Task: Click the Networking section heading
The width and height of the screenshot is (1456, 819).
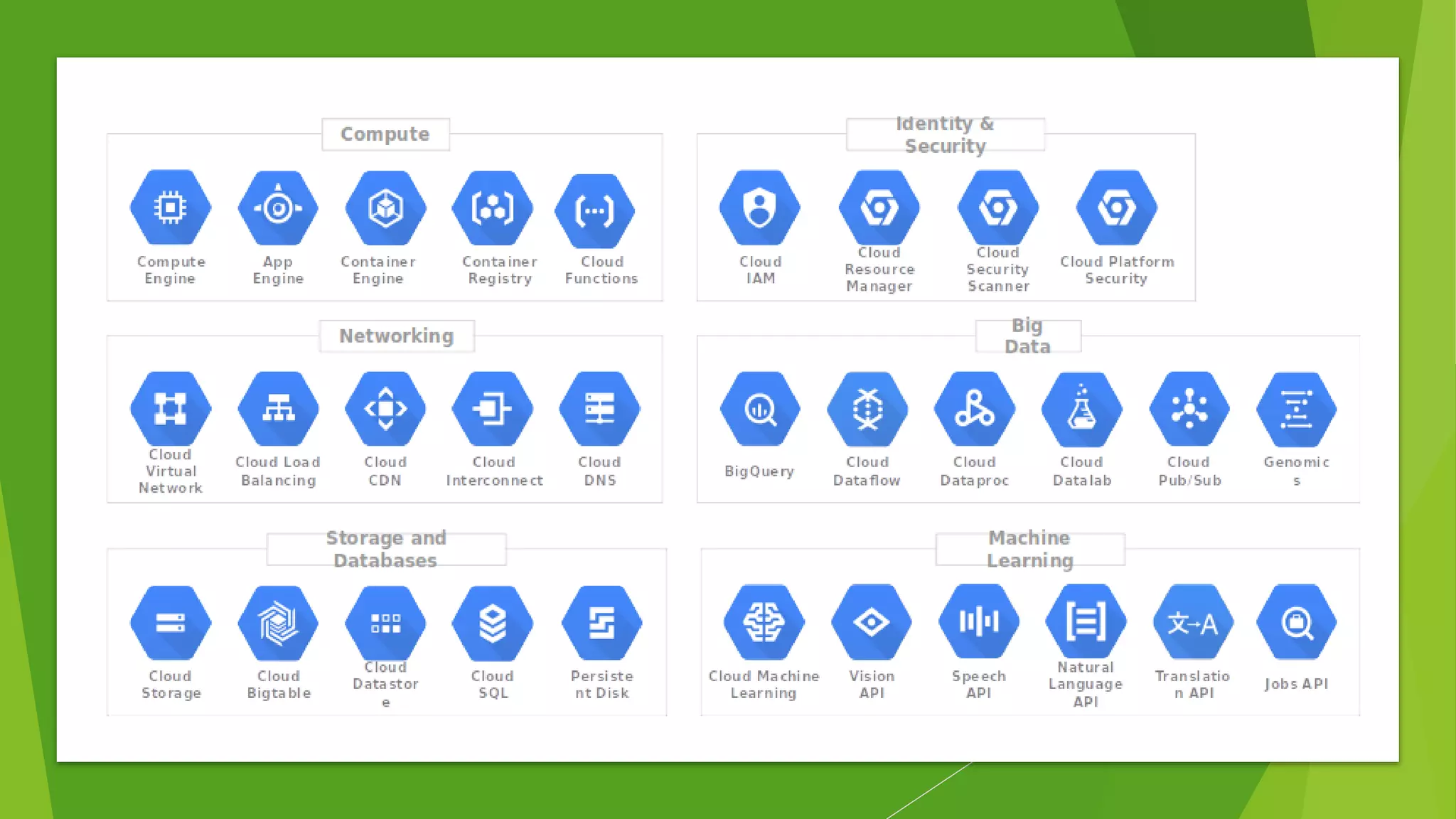Action: (396, 336)
